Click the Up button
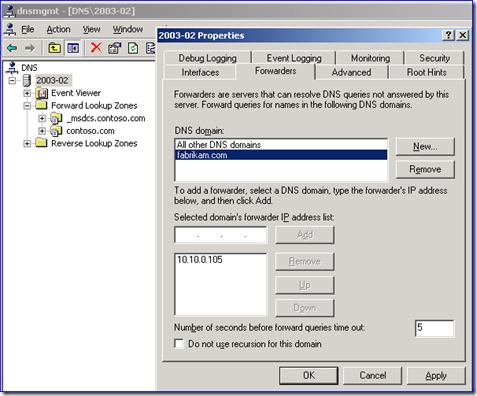The height and width of the screenshot is (396, 477). click(305, 285)
